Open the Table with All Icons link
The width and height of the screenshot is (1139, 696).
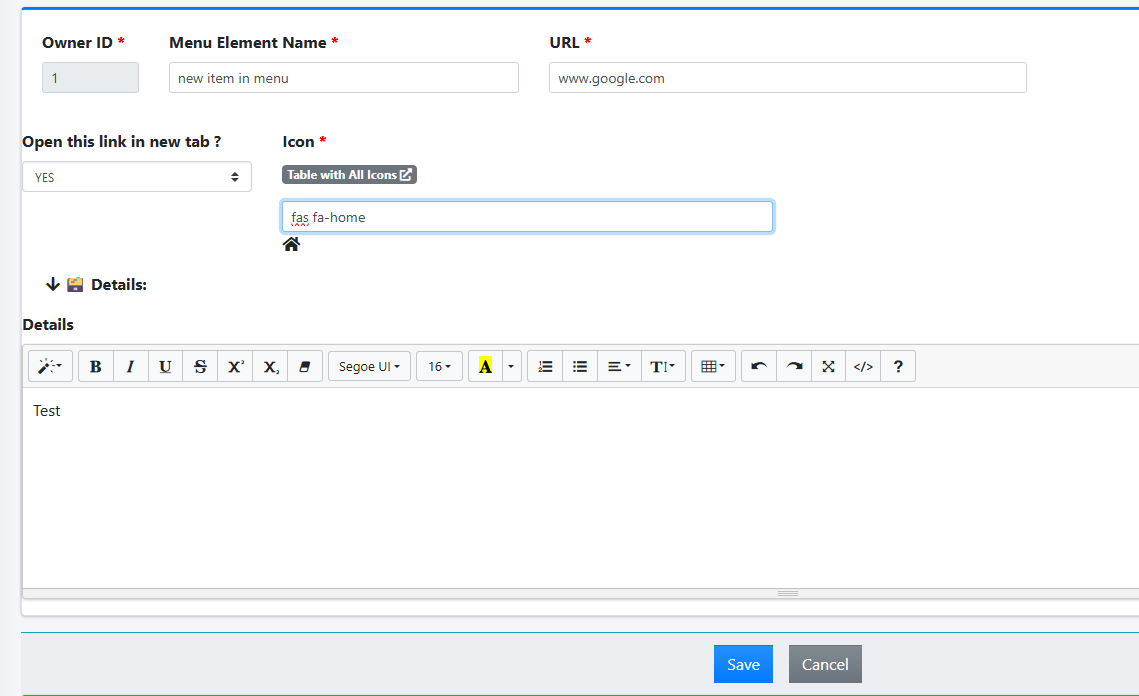coord(349,175)
